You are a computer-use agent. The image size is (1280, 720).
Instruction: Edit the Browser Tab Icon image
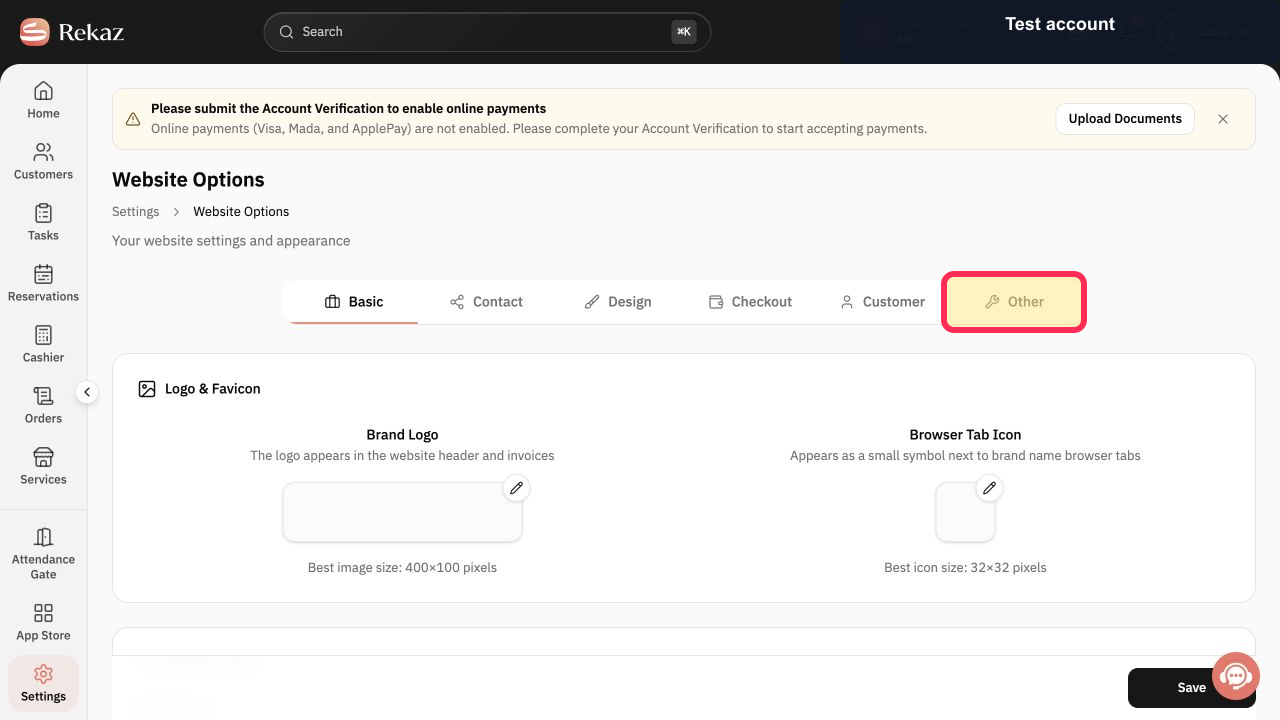coord(989,488)
